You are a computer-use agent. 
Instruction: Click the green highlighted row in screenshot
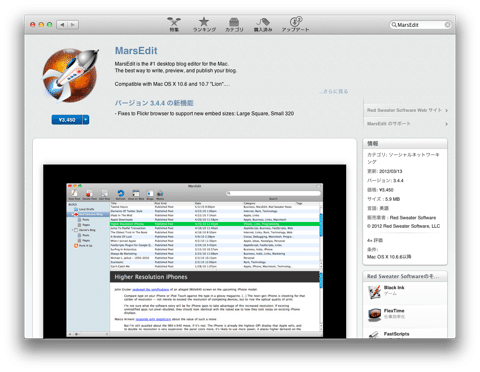click(215, 224)
